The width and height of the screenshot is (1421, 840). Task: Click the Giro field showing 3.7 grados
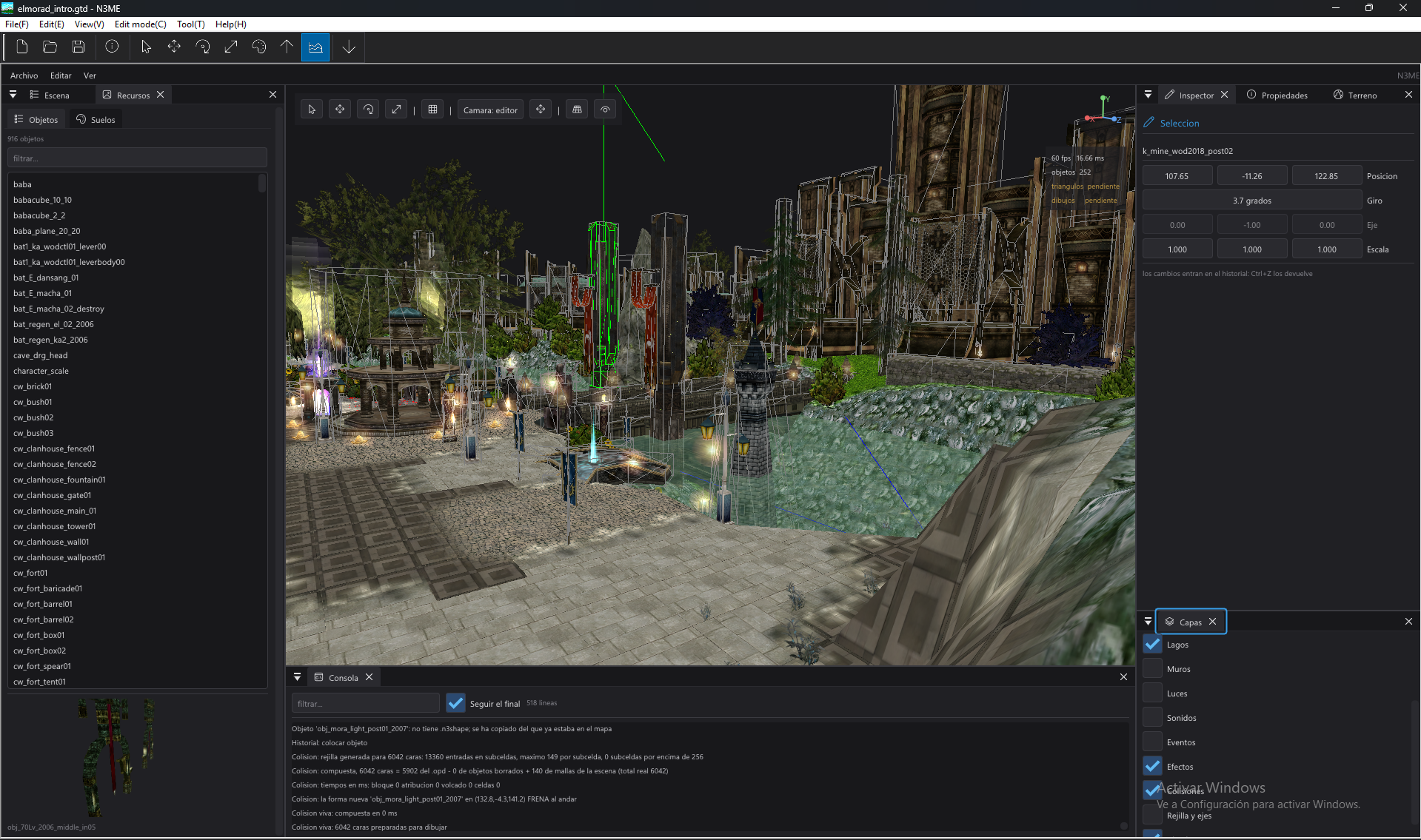tap(1252, 201)
